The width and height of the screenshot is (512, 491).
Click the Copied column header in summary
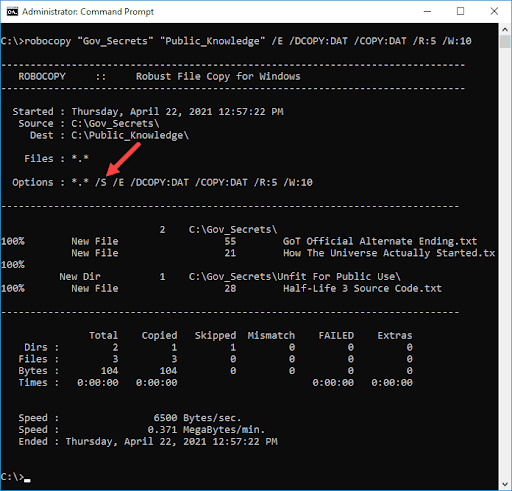click(x=159, y=335)
